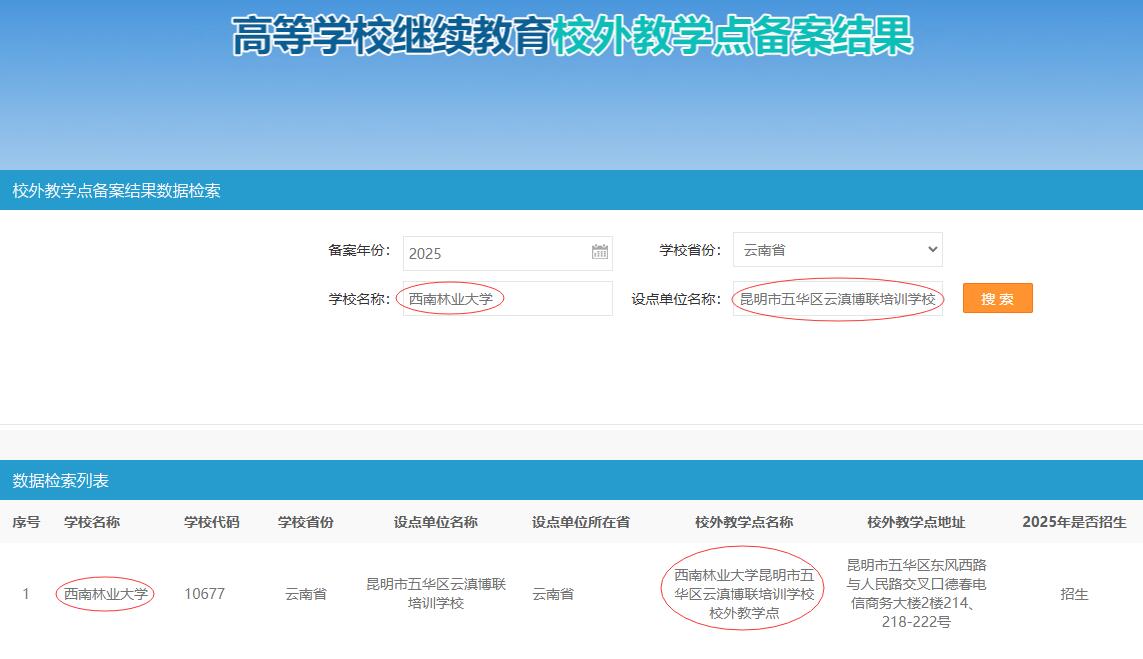Click the 学校名称 input containing 西南林业大学
The width and height of the screenshot is (1143, 659).
[507, 299]
